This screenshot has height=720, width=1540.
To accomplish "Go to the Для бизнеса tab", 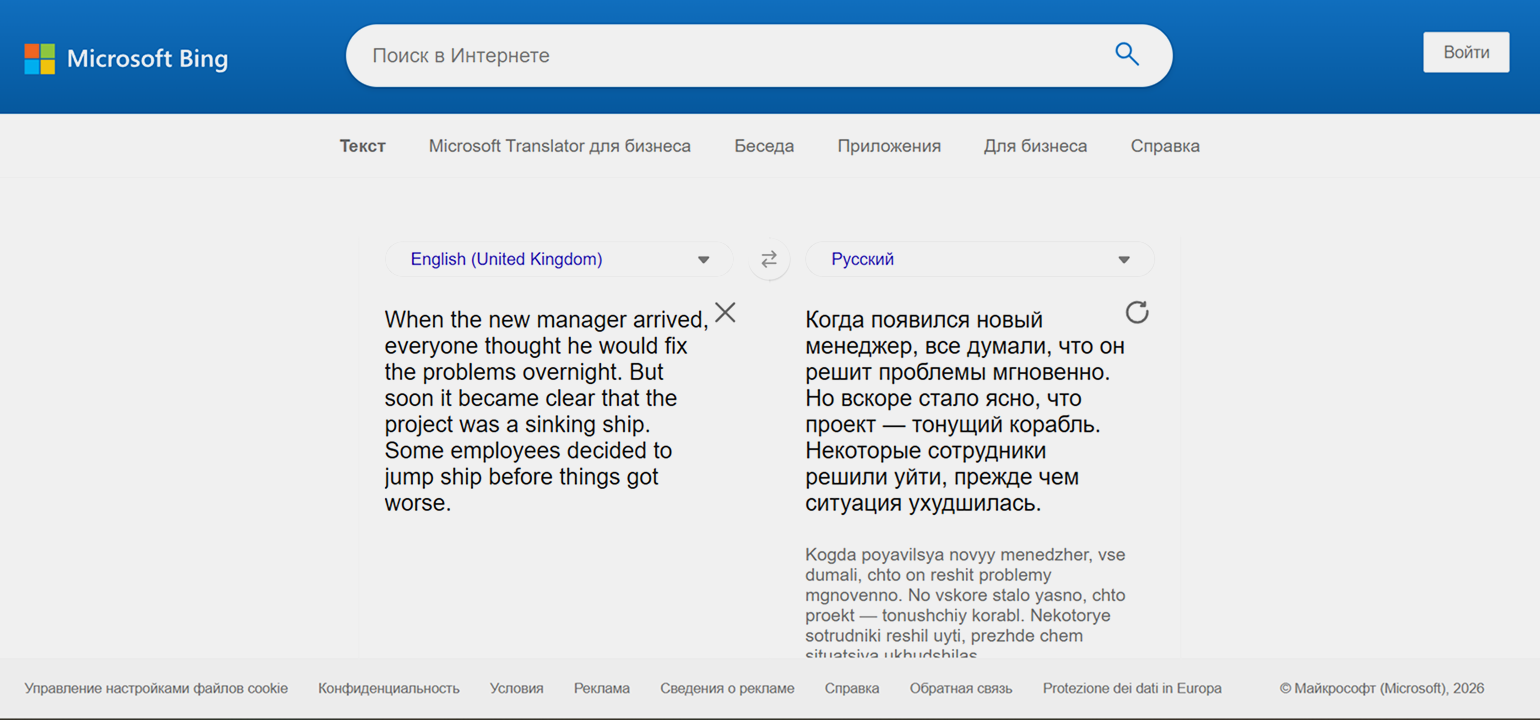I will click(1035, 146).
